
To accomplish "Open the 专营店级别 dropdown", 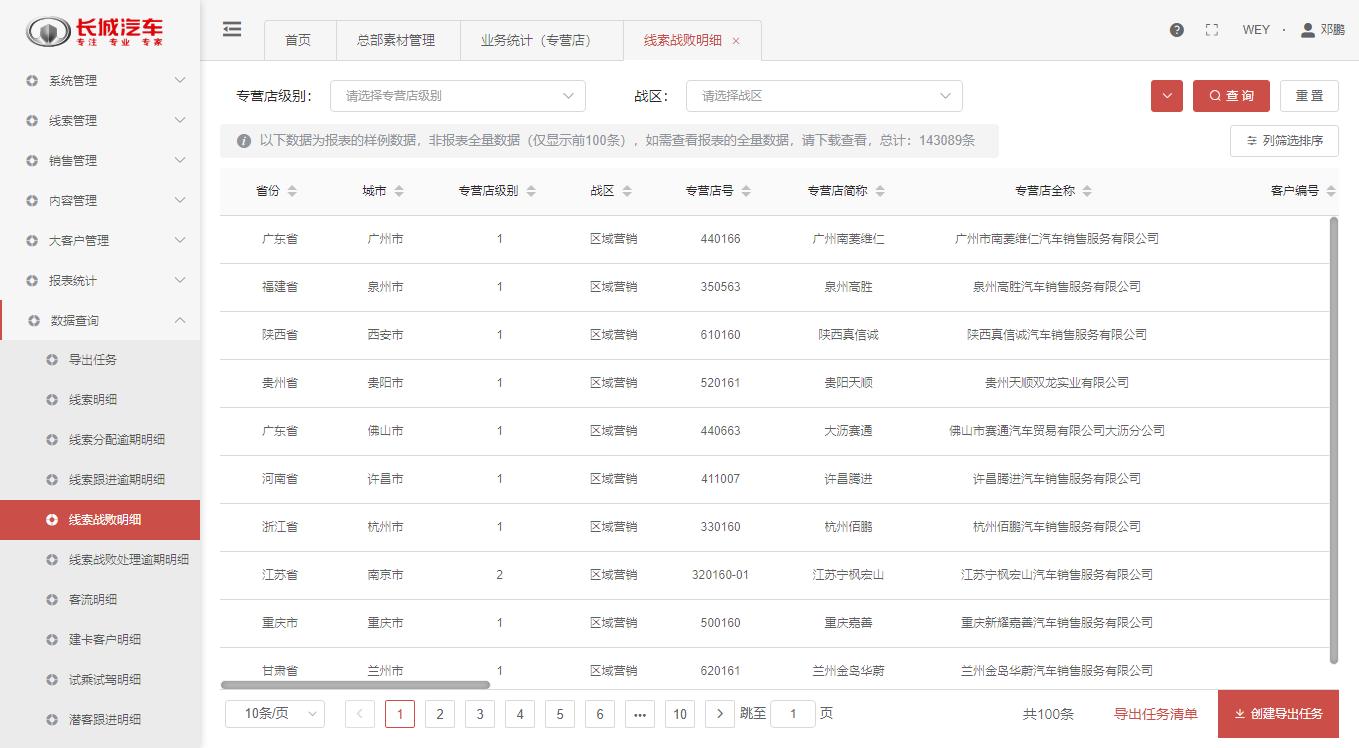I will coord(457,96).
